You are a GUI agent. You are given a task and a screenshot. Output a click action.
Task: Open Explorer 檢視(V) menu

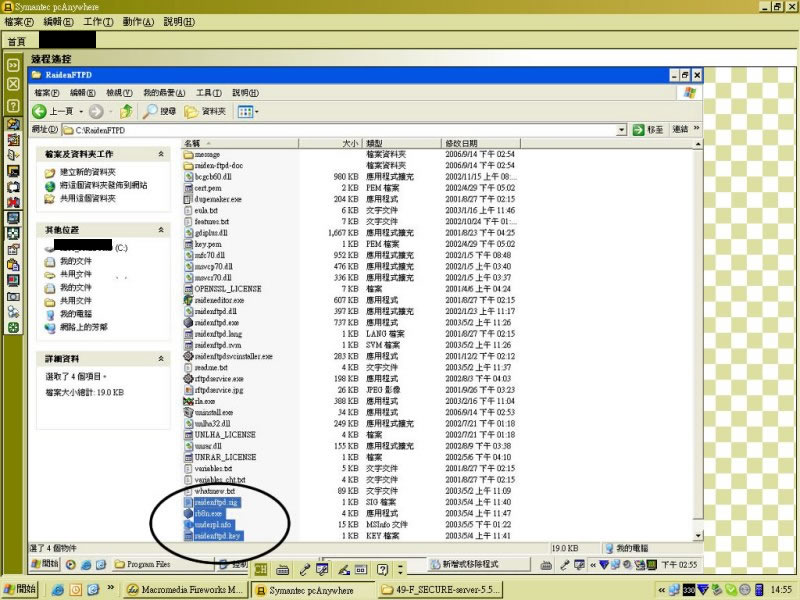pyautogui.click(x=119, y=93)
